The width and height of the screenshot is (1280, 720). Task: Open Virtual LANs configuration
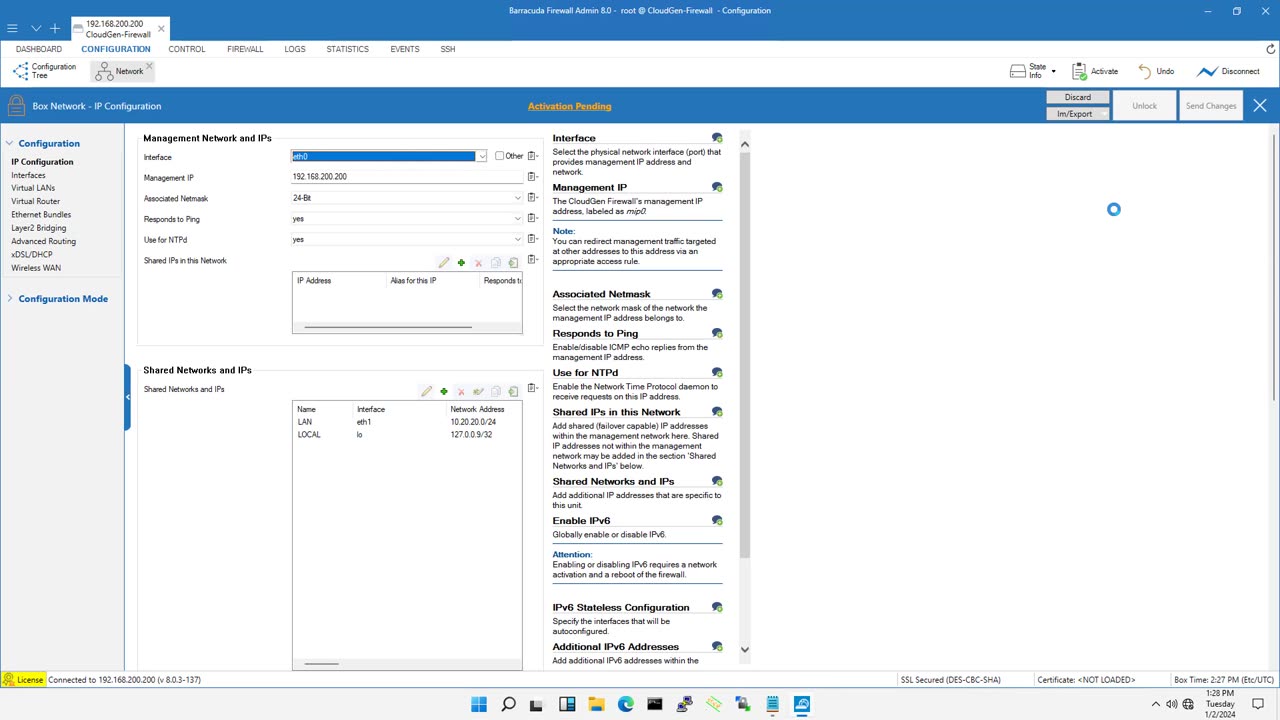coord(33,188)
